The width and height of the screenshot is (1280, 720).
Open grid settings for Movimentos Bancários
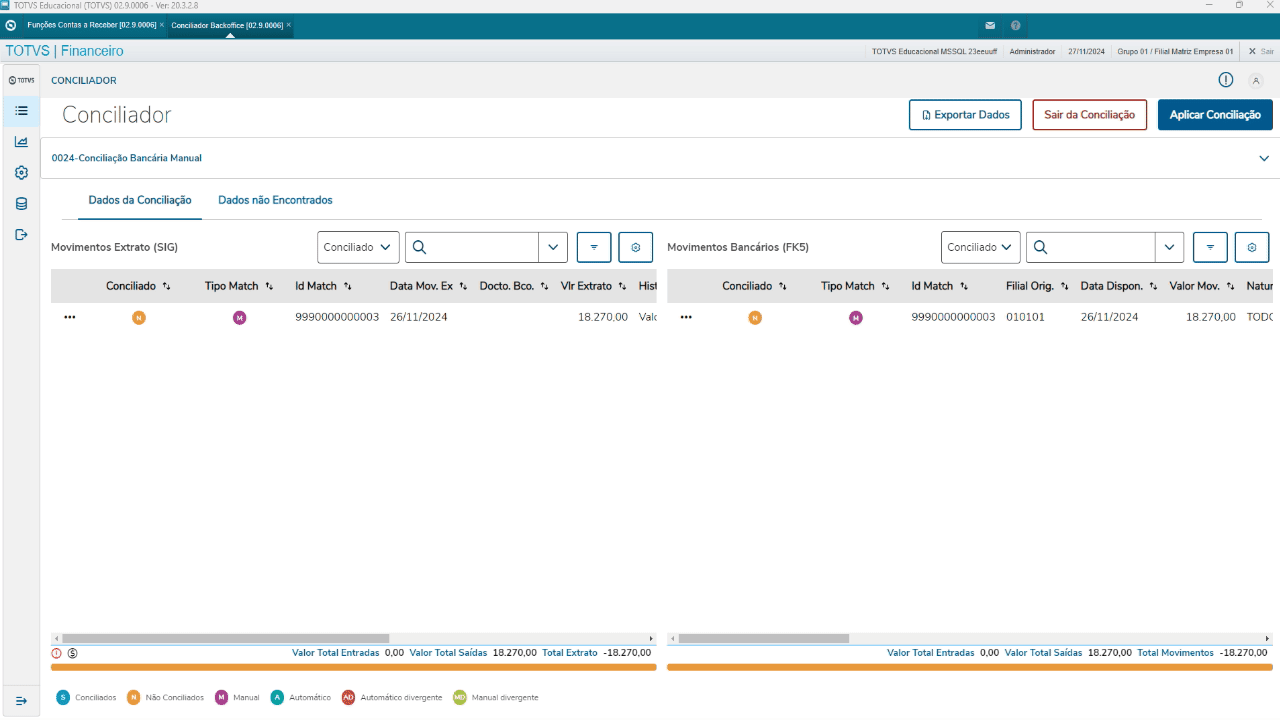click(1252, 247)
